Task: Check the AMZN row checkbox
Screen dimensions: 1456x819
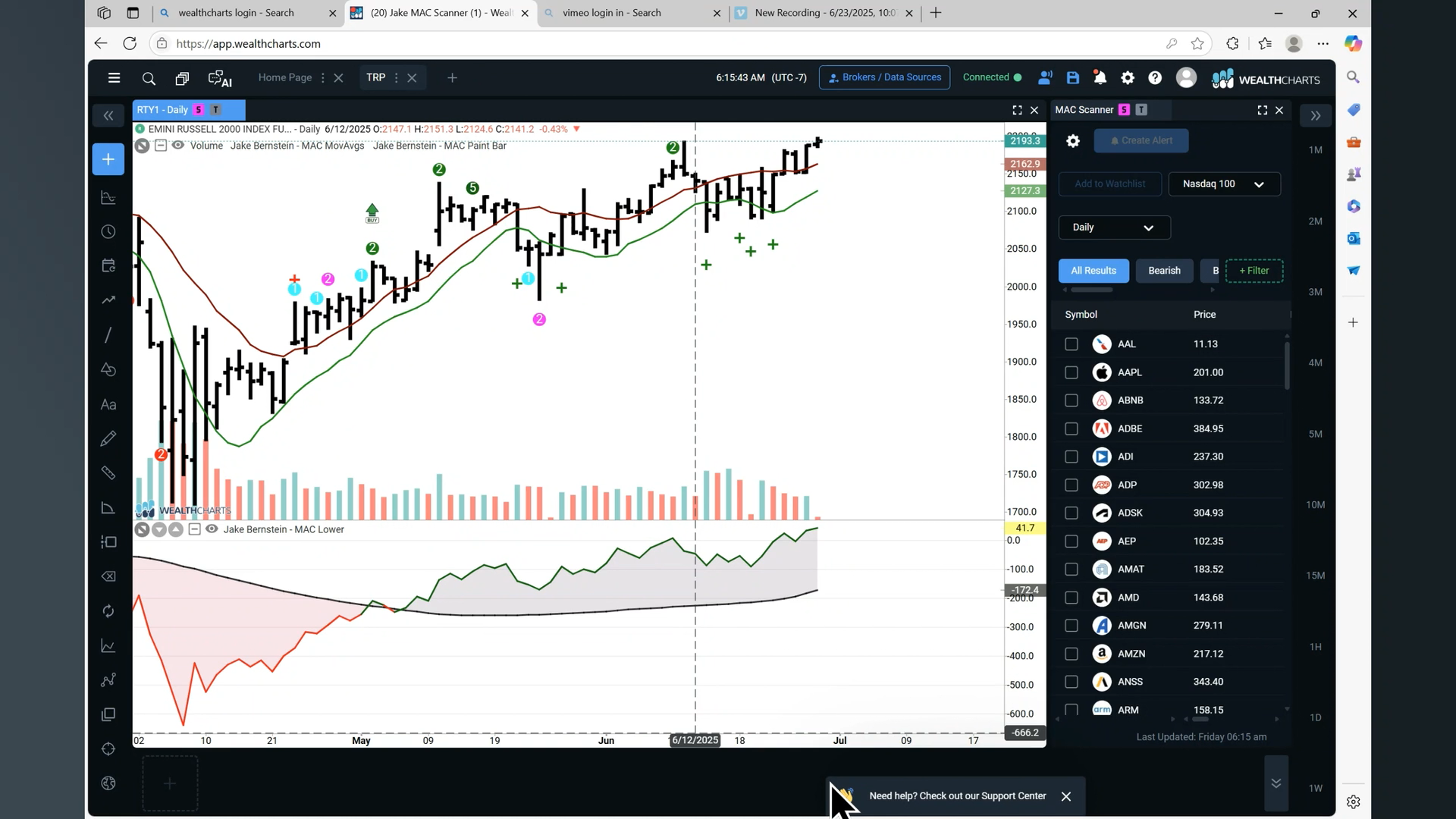Action: (1071, 654)
